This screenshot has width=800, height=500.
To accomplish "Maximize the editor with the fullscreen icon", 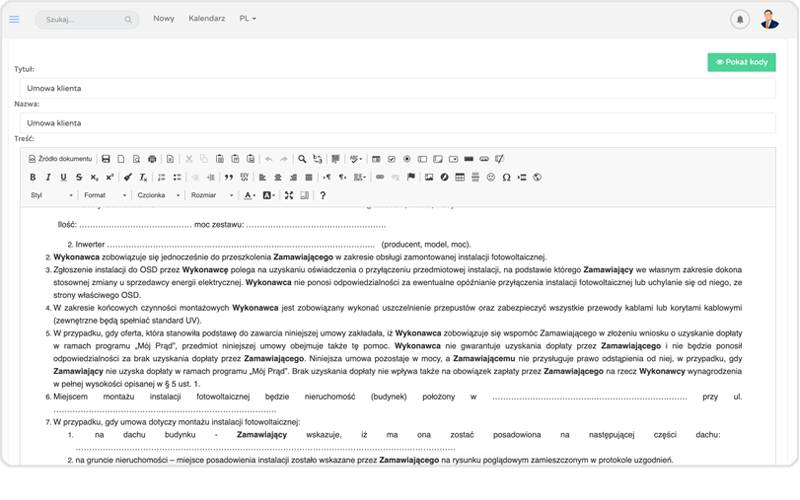I will click(x=289, y=195).
